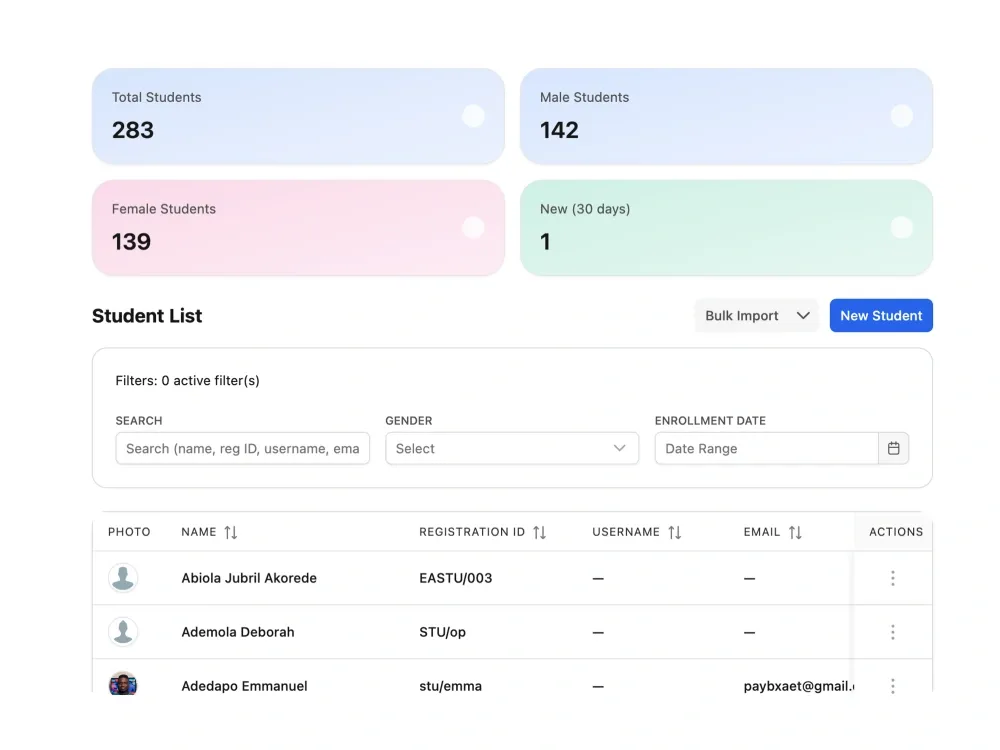Open the Gender Select dropdown
Screen dimensions: 1000x750
[511, 448]
